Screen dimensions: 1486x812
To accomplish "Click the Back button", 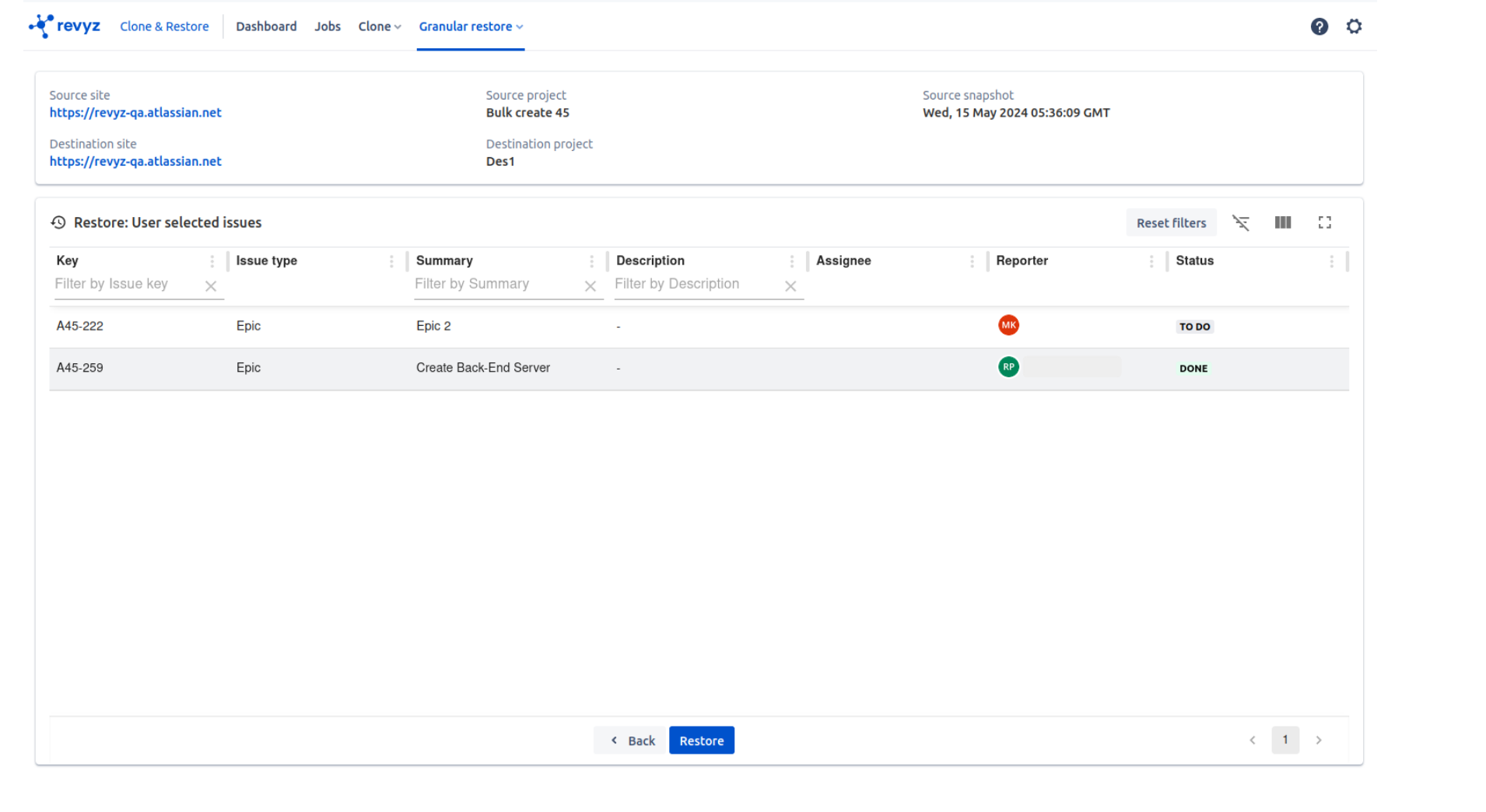I will tap(633, 740).
